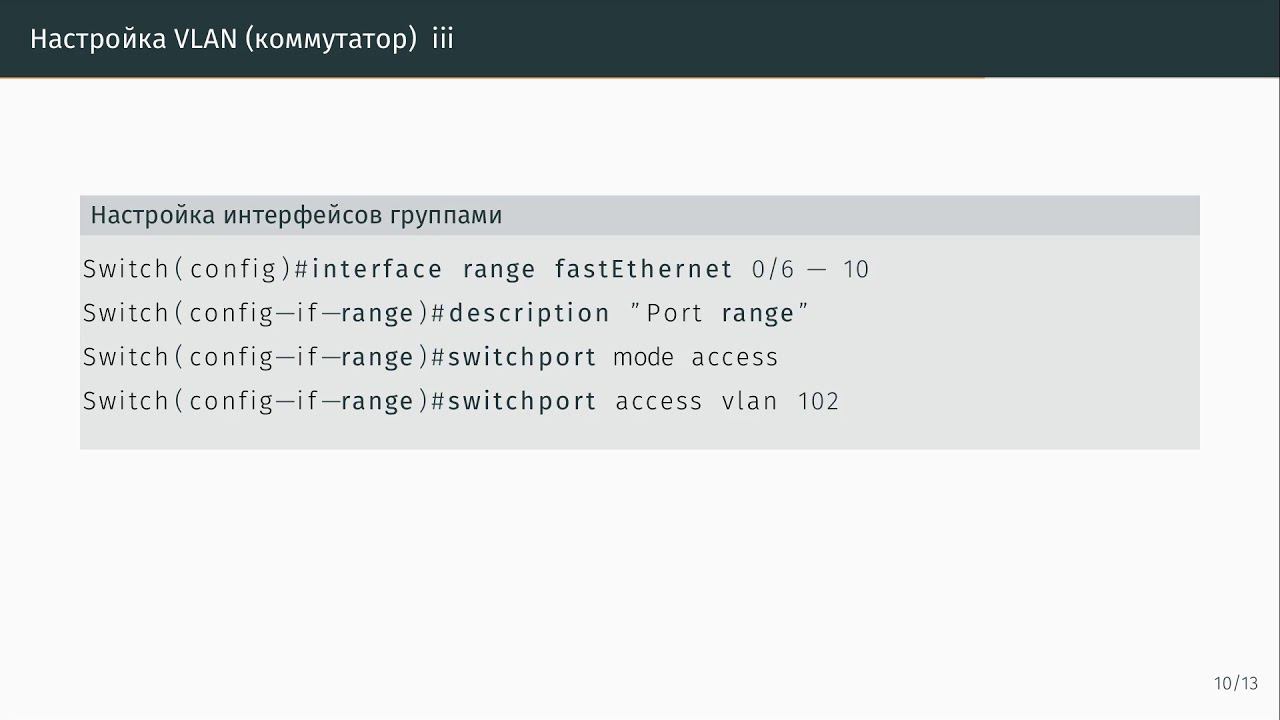Click the word "description" in the code
This screenshot has height=720, width=1280.
click(x=529, y=313)
